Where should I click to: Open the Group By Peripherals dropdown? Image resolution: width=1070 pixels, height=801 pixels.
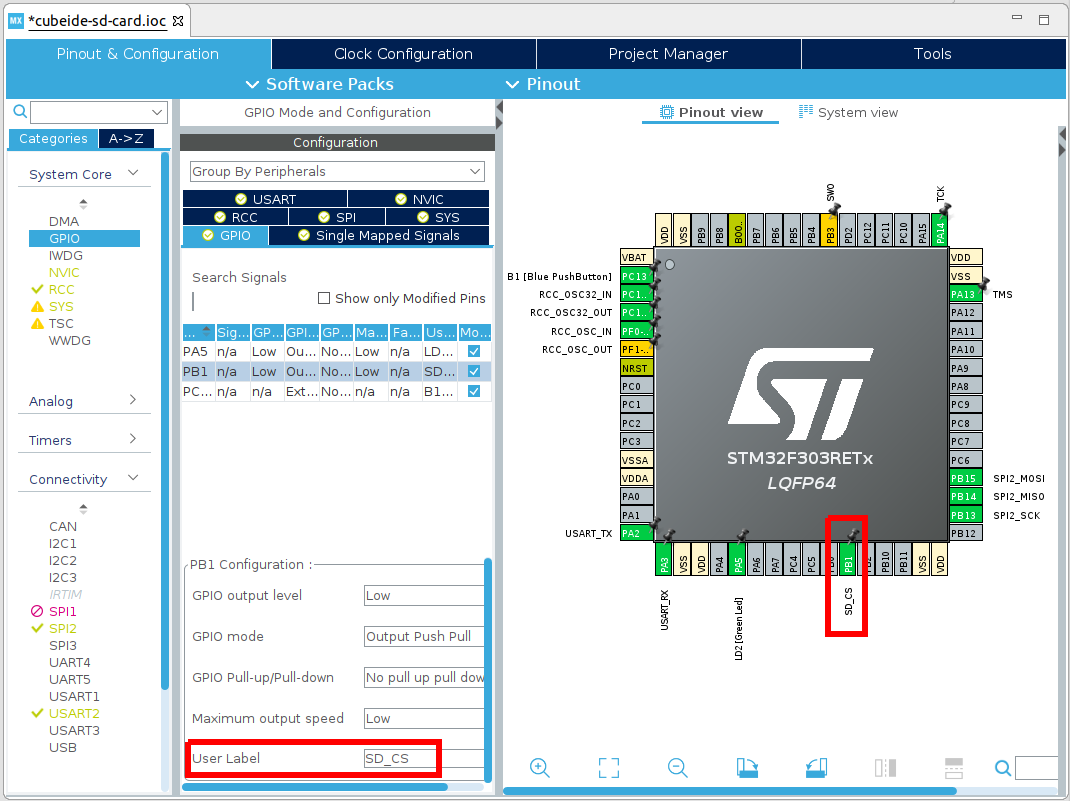pyautogui.click(x=337, y=172)
